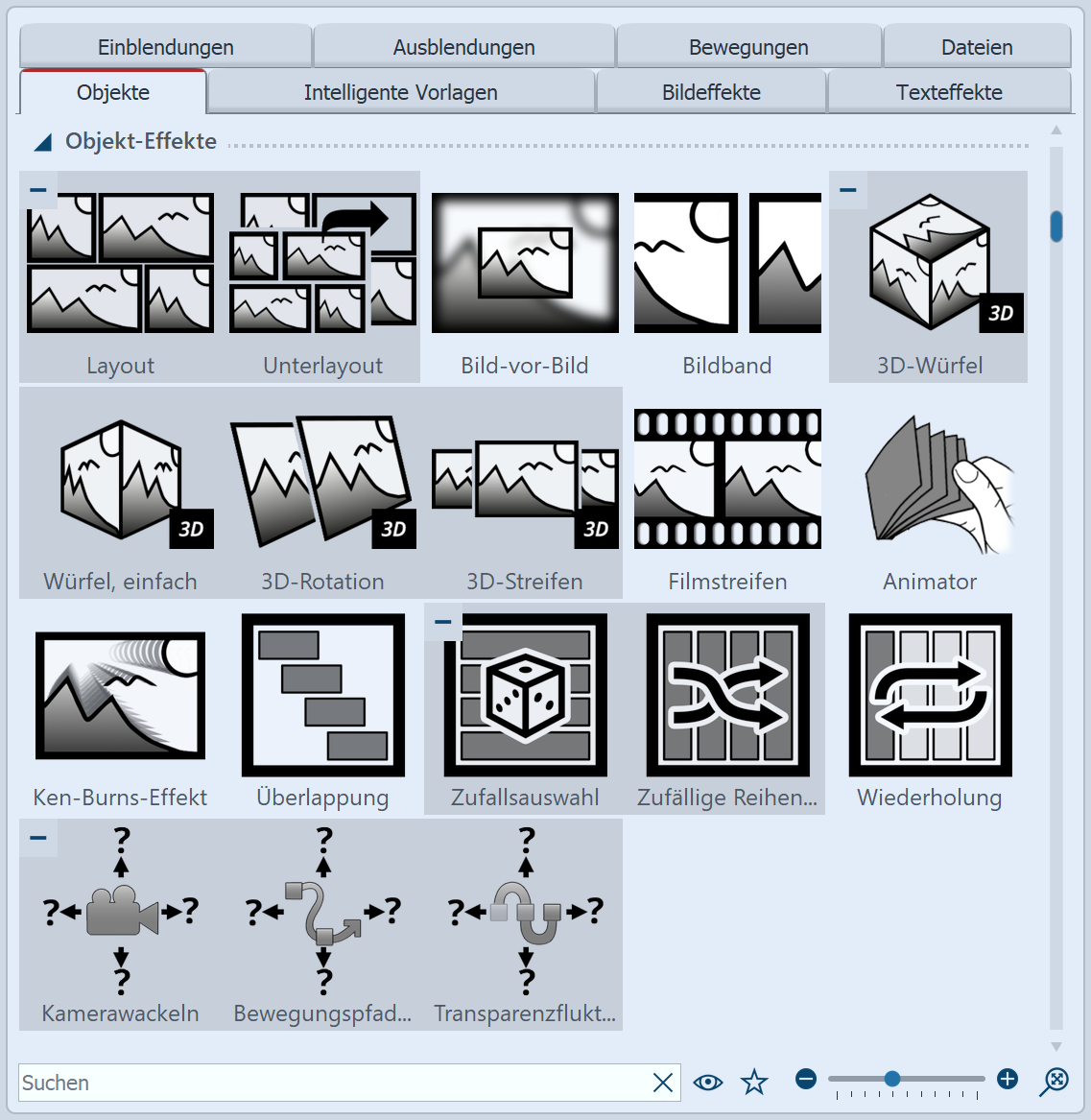Switch to the Bildeffekte tab
Viewport: 1091px width, 1120px height.
pos(711,92)
